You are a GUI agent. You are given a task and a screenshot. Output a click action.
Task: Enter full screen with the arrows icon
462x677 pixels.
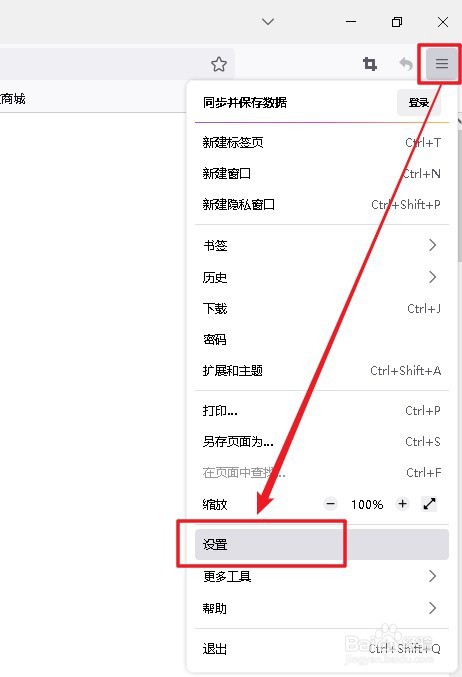429,503
